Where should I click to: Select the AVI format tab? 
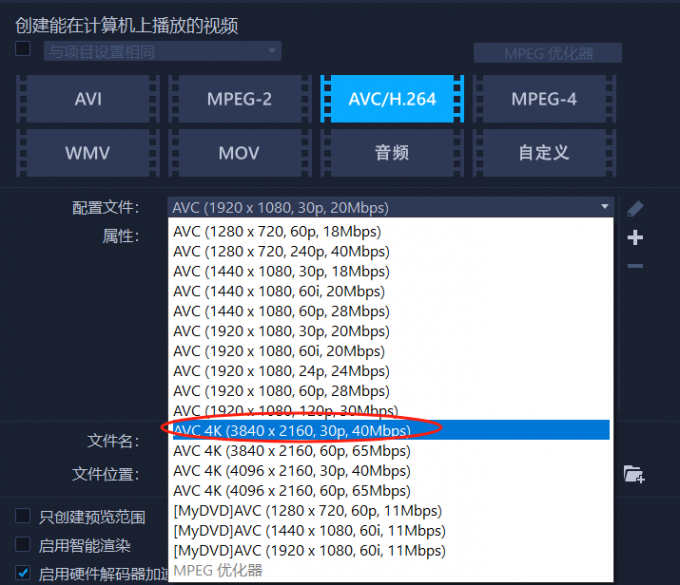tap(88, 99)
